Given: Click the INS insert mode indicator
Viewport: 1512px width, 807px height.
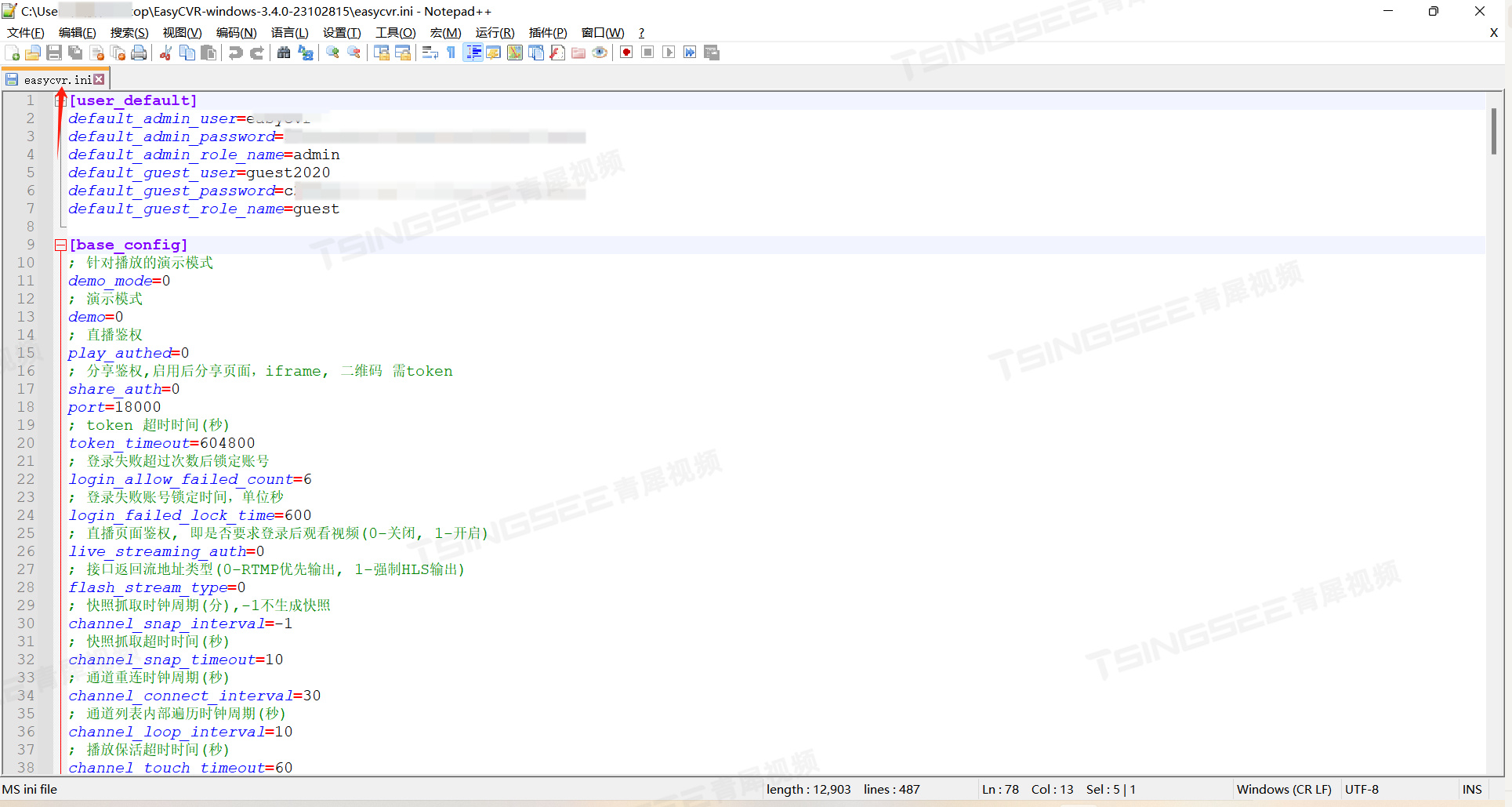Looking at the screenshot, I should tap(1472, 789).
